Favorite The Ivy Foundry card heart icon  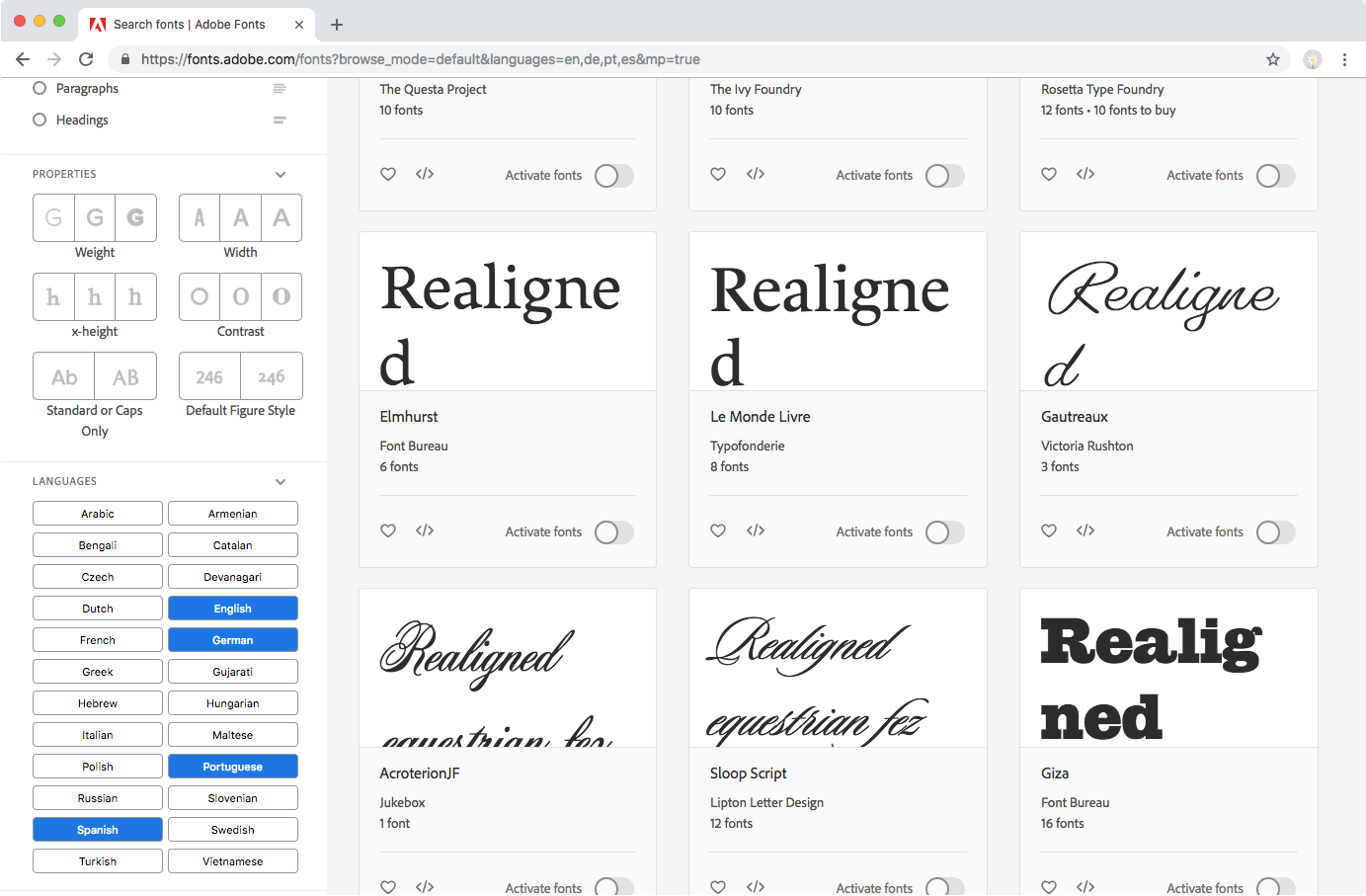pyautogui.click(x=718, y=174)
